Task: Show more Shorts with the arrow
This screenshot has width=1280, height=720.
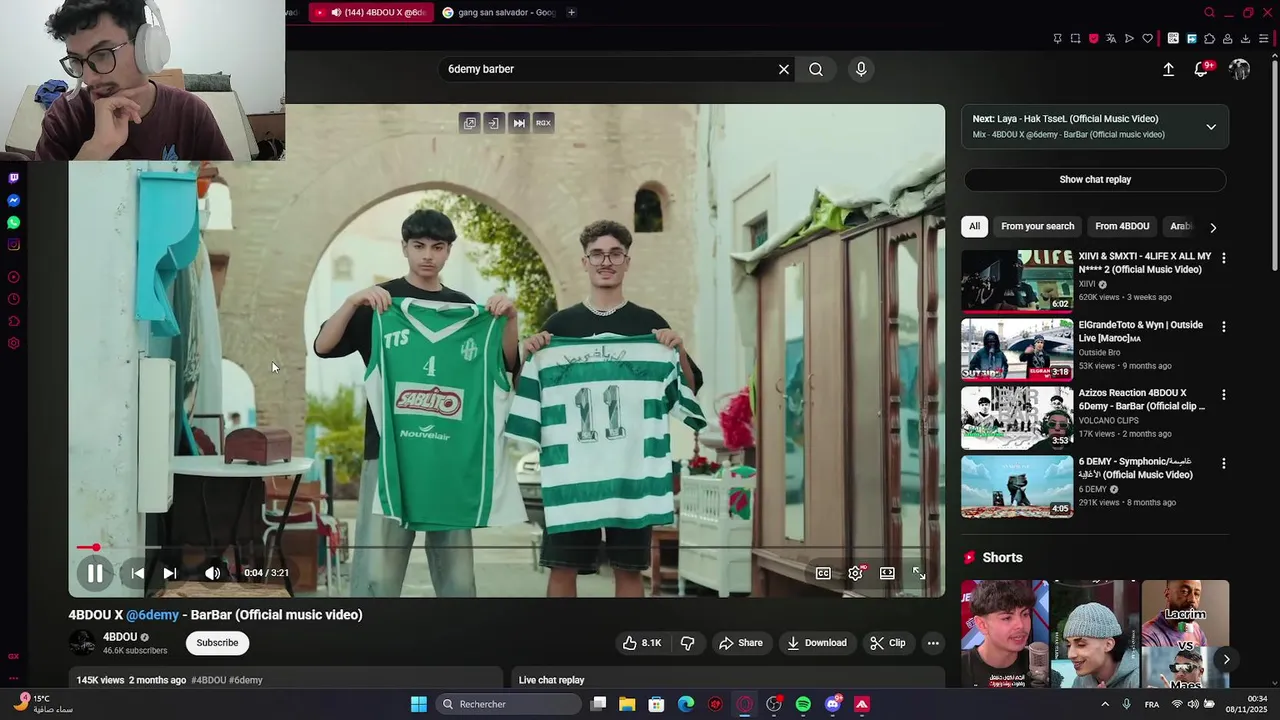Action: 1226,659
